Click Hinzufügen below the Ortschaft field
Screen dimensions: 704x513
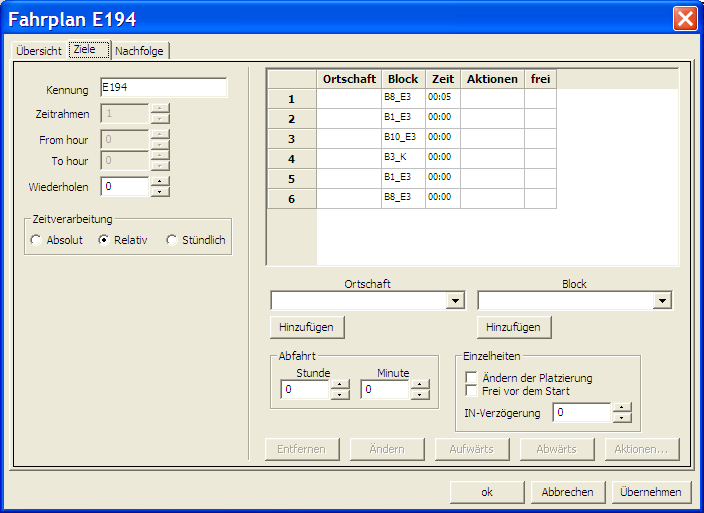pos(307,327)
